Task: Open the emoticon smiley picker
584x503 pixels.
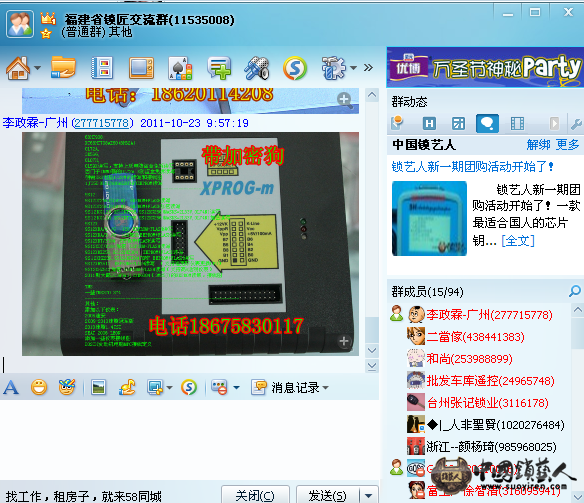Action: 39,387
